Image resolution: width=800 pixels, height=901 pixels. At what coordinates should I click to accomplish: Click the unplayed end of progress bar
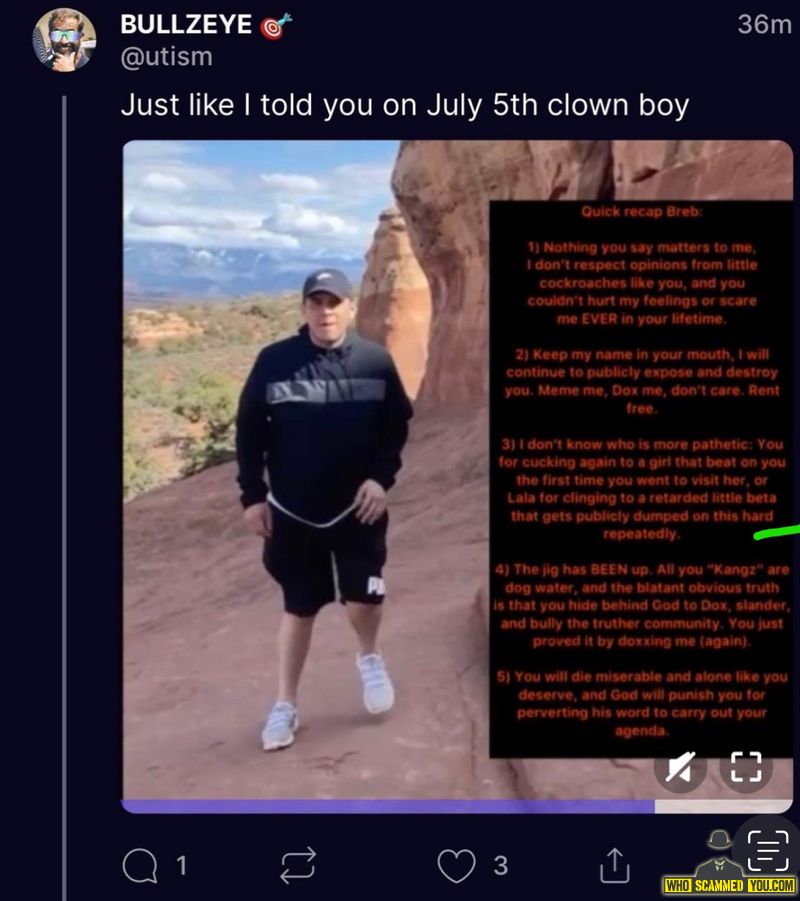click(724, 806)
